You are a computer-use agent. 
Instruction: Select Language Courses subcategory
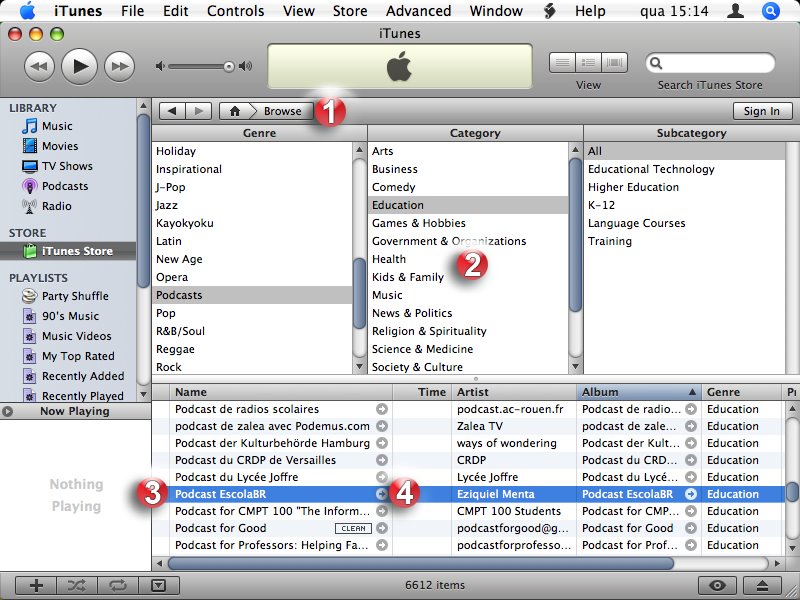[684, 223]
